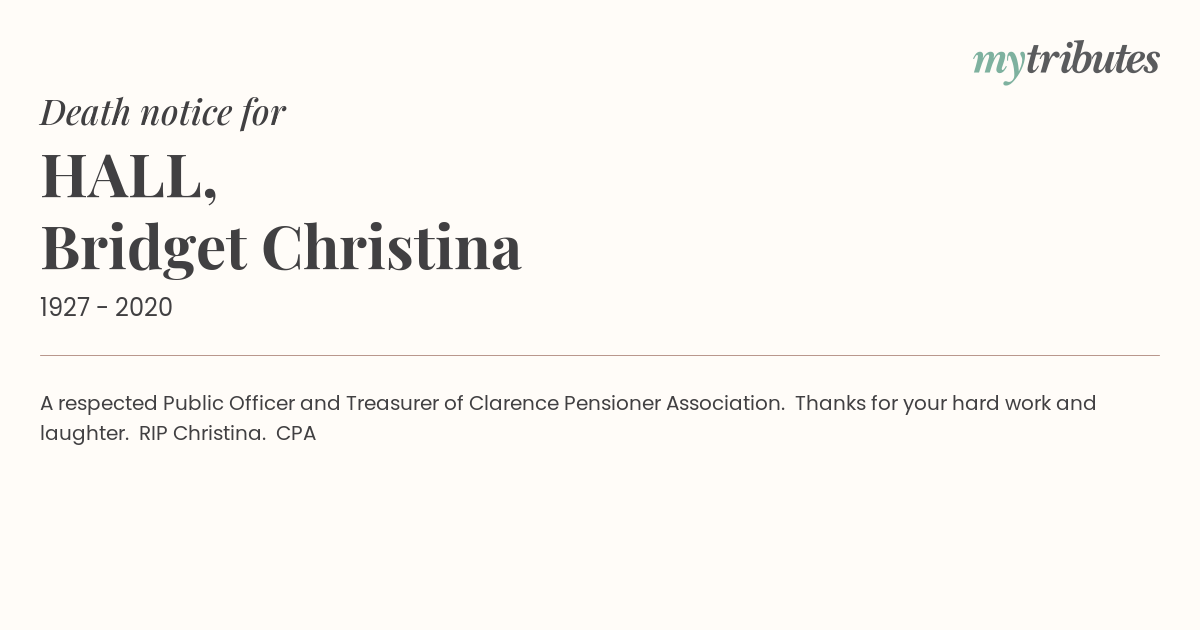Select the "Death notice for" italic heading
Image resolution: width=1200 pixels, height=630 pixels.
click(x=163, y=112)
